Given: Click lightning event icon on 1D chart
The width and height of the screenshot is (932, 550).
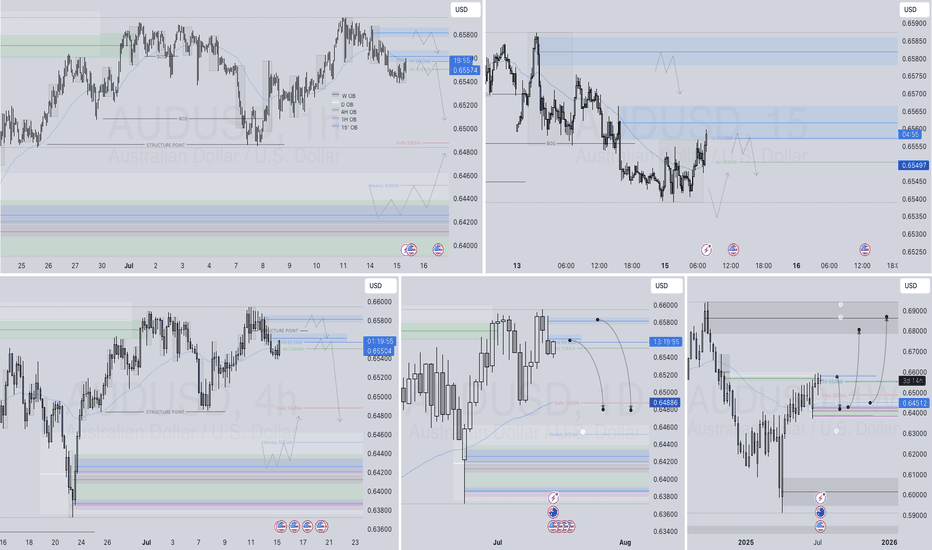Looking at the screenshot, I should (x=553, y=498).
